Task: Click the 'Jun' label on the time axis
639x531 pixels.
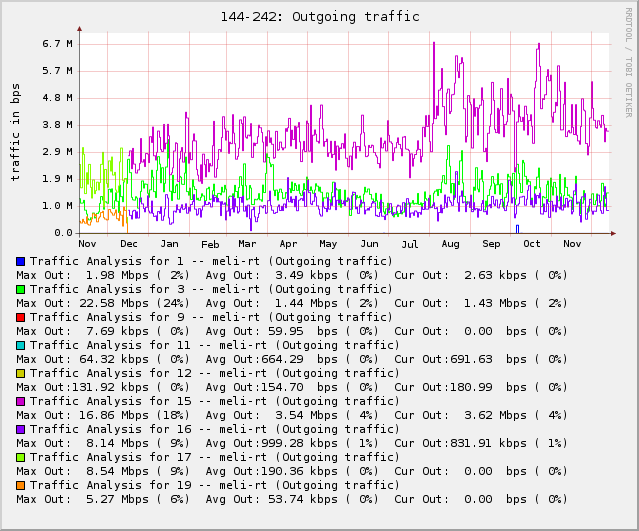Action: pyautogui.click(x=369, y=244)
